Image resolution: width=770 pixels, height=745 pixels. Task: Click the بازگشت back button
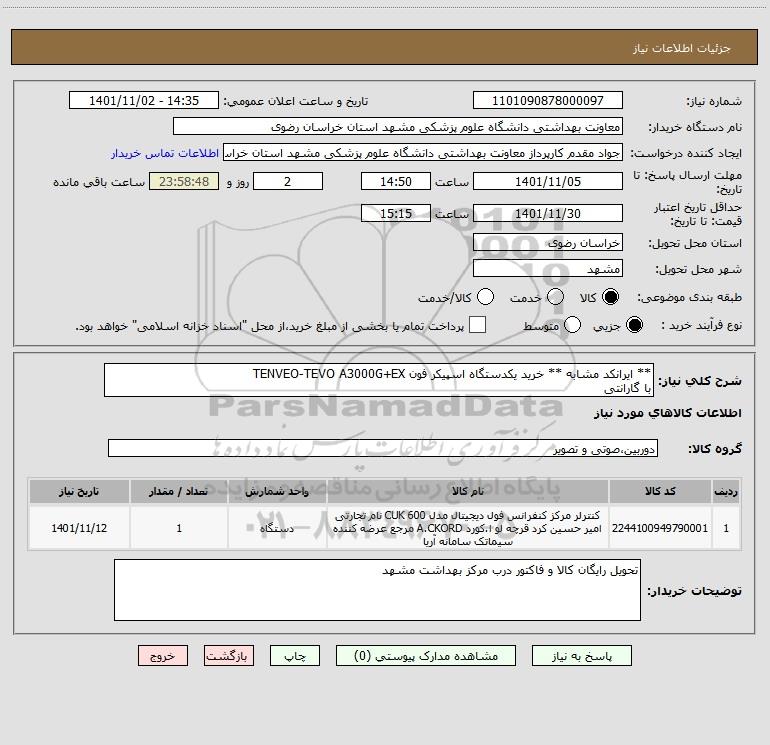coord(229,656)
